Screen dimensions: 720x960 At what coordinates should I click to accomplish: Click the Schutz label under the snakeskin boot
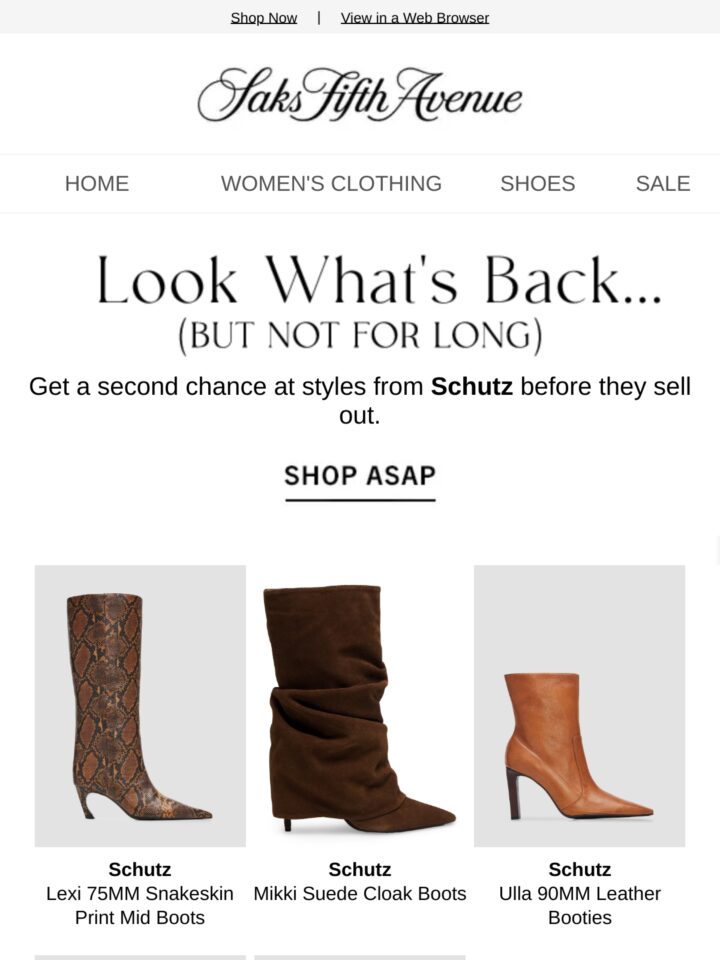tap(140, 869)
